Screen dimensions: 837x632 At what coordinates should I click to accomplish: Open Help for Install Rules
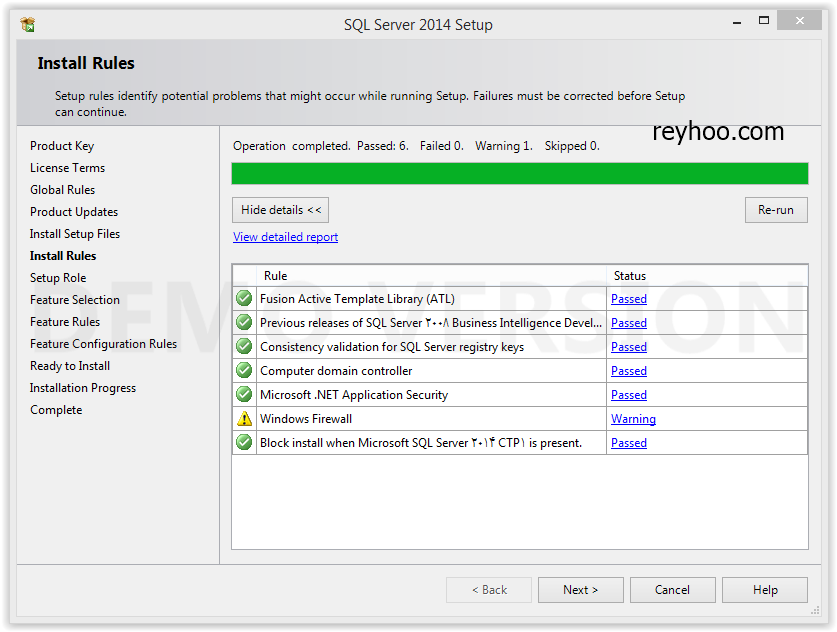click(x=765, y=590)
